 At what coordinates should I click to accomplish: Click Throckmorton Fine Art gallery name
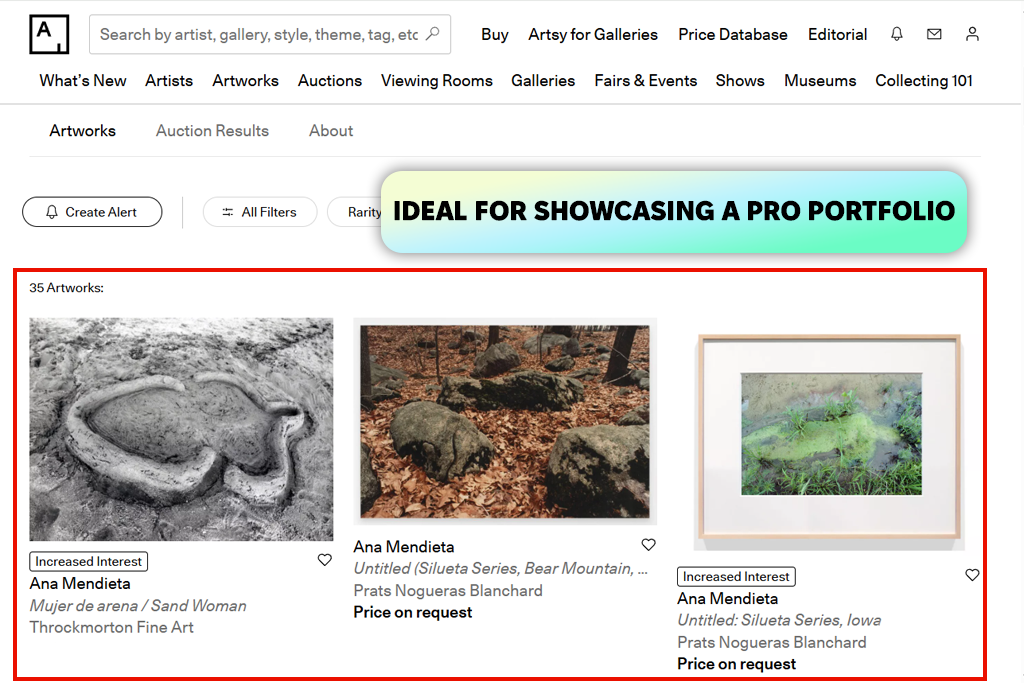click(x=112, y=627)
